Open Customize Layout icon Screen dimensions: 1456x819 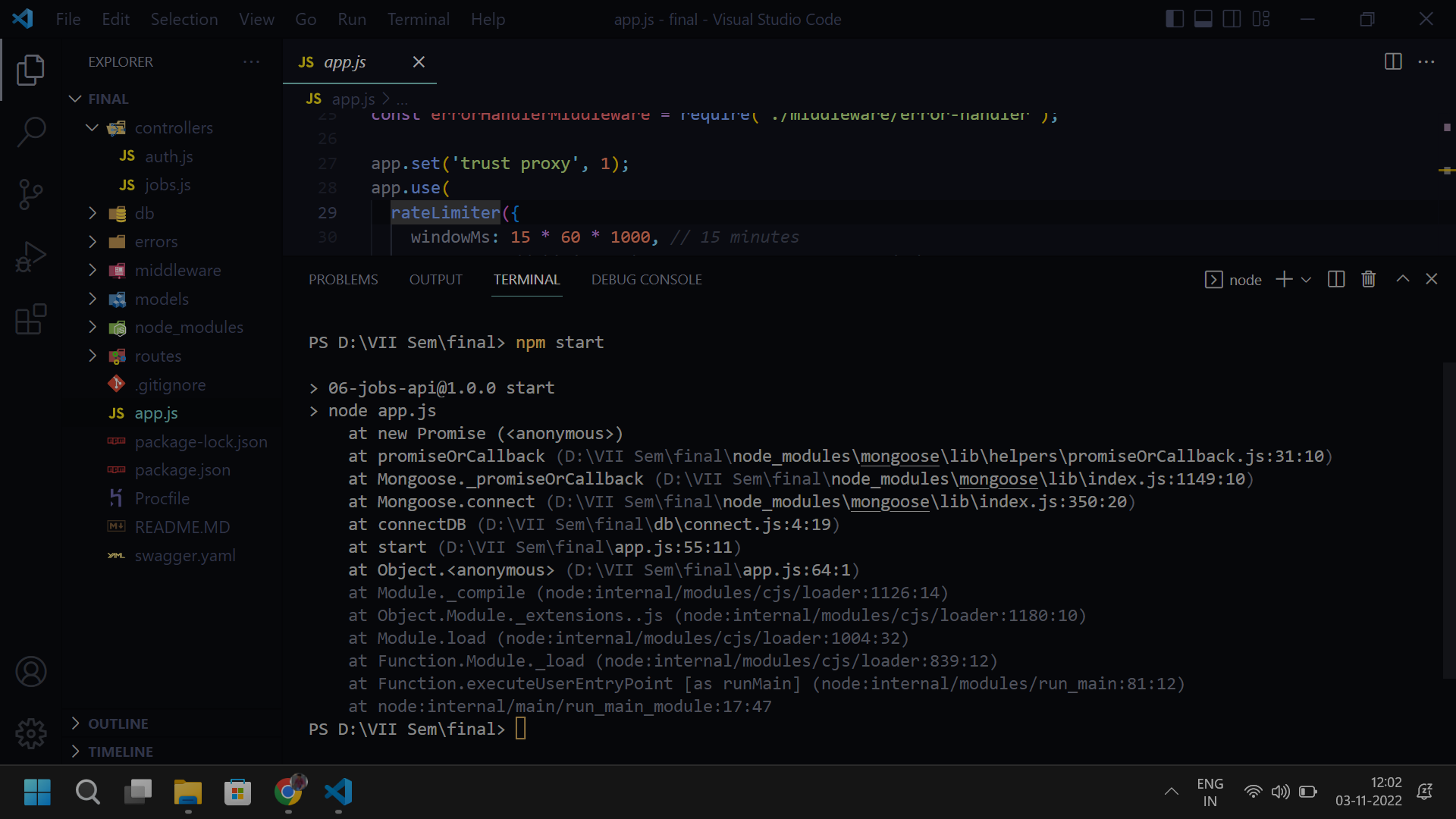point(1261,19)
